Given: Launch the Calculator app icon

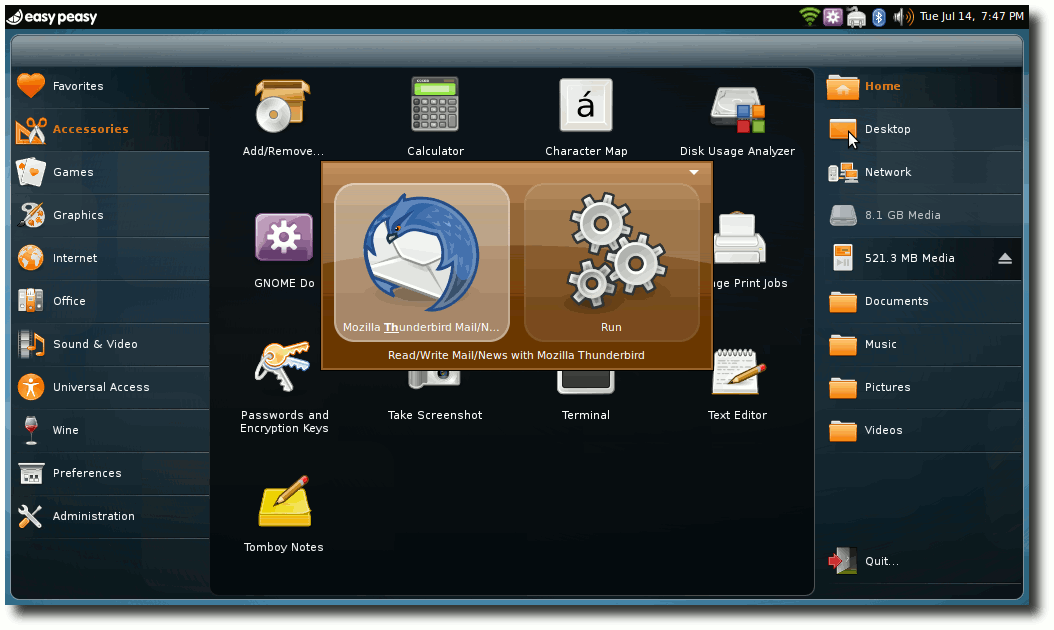Looking at the screenshot, I should (x=435, y=104).
